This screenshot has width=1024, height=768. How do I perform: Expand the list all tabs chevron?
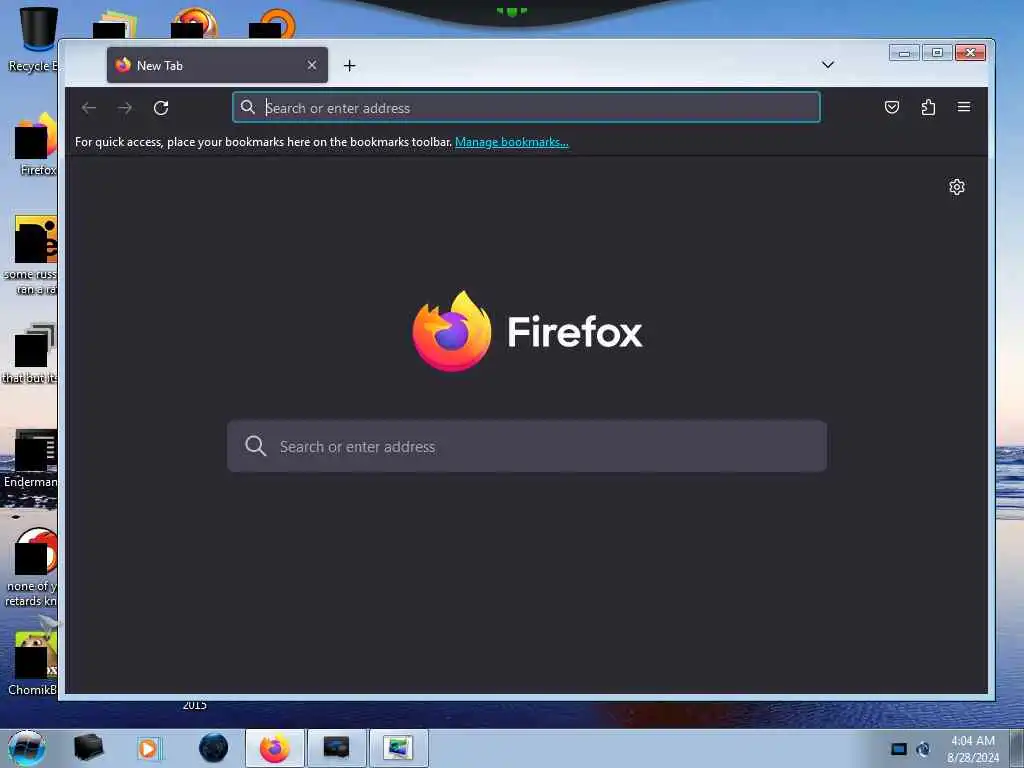coord(827,65)
